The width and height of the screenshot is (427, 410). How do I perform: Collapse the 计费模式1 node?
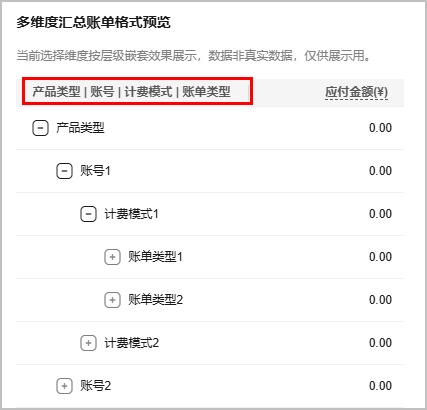click(x=88, y=214)
